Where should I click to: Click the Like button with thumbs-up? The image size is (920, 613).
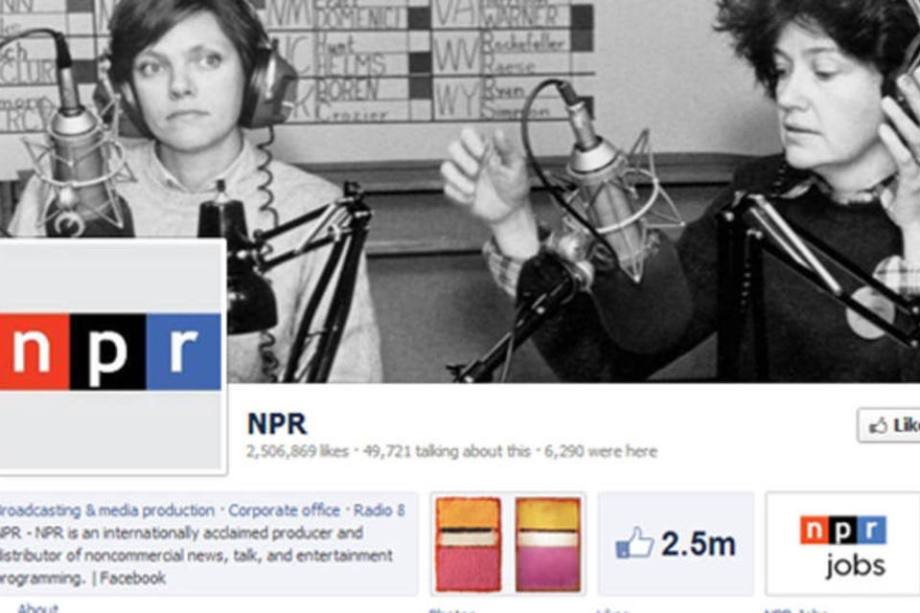(889, 425)
